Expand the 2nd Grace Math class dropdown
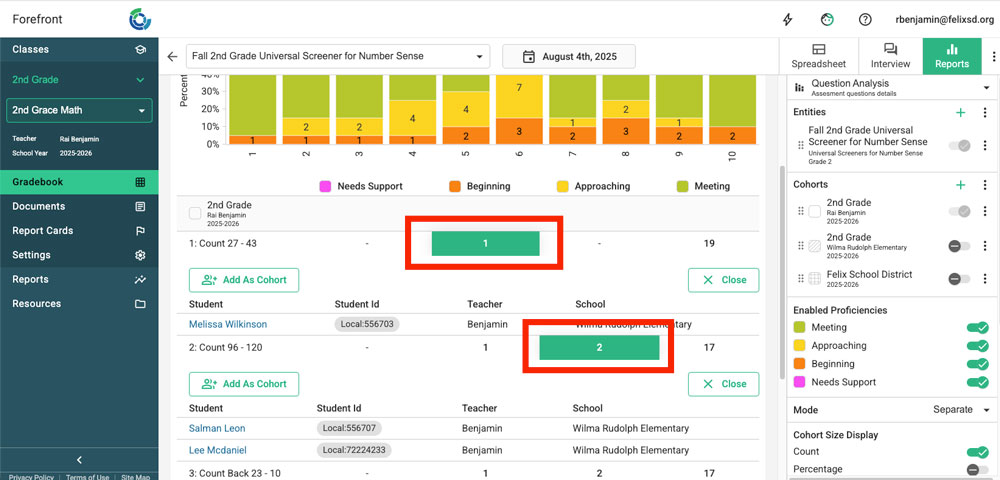 [79, 110]
